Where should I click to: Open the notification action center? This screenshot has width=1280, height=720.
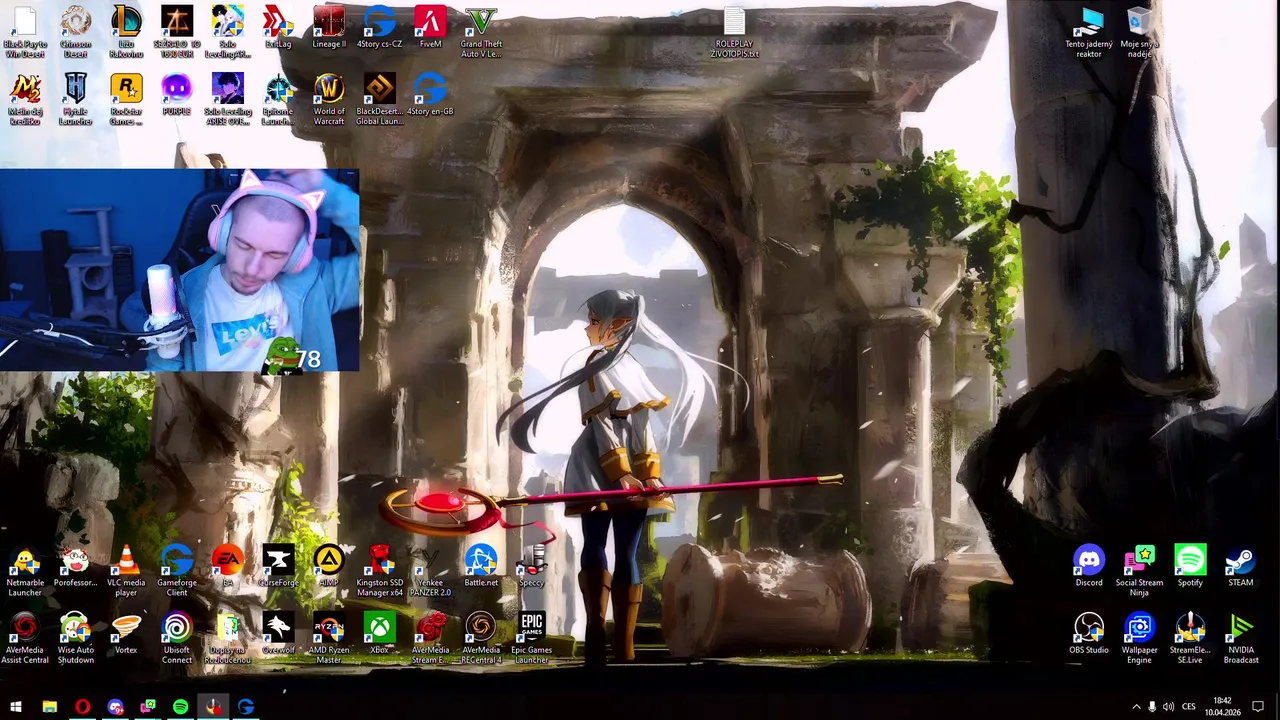tap(1258, 707)
